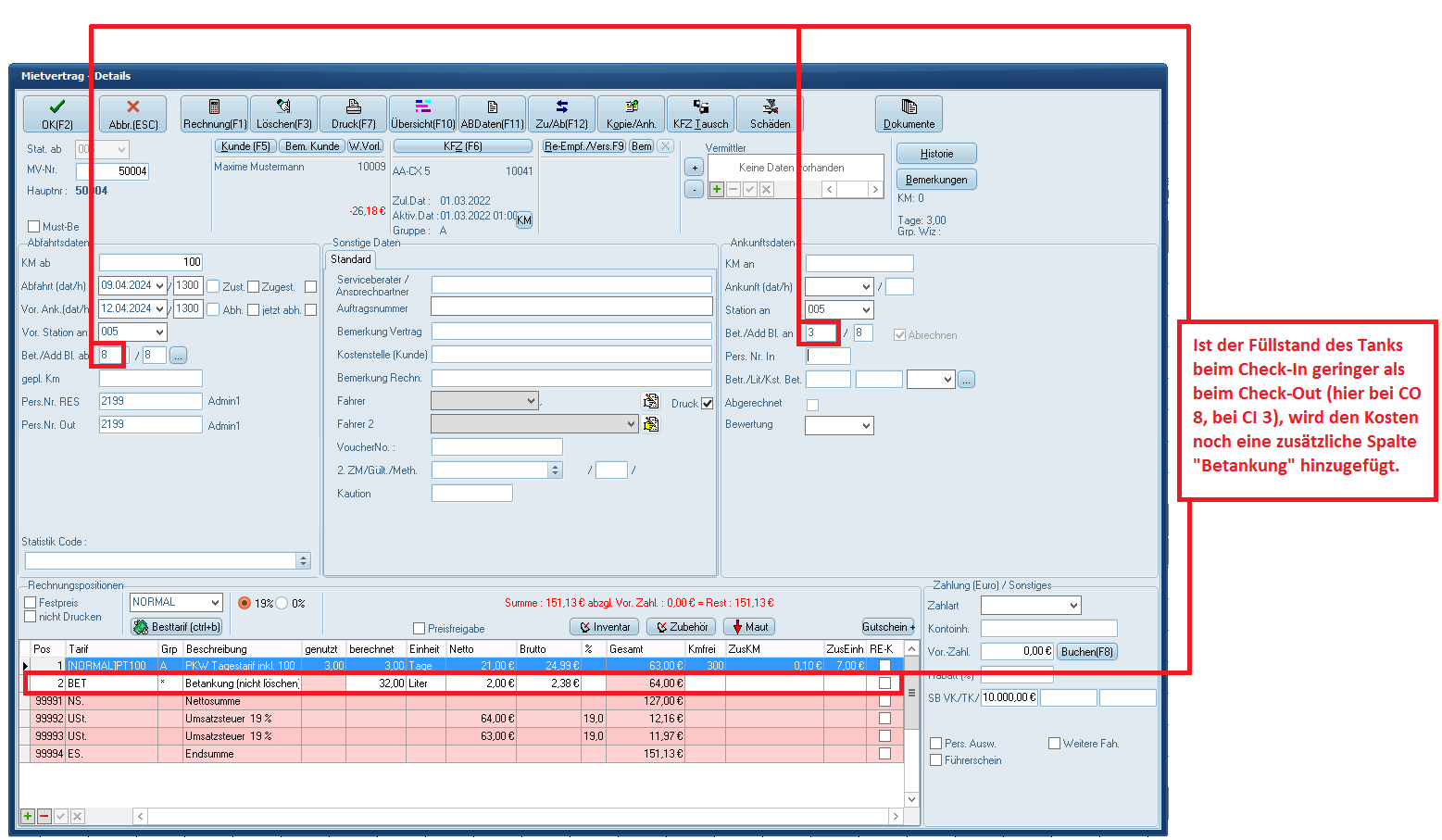
Task: Click the Abbr.(ESC) cancel button
Action: point(132,114)
